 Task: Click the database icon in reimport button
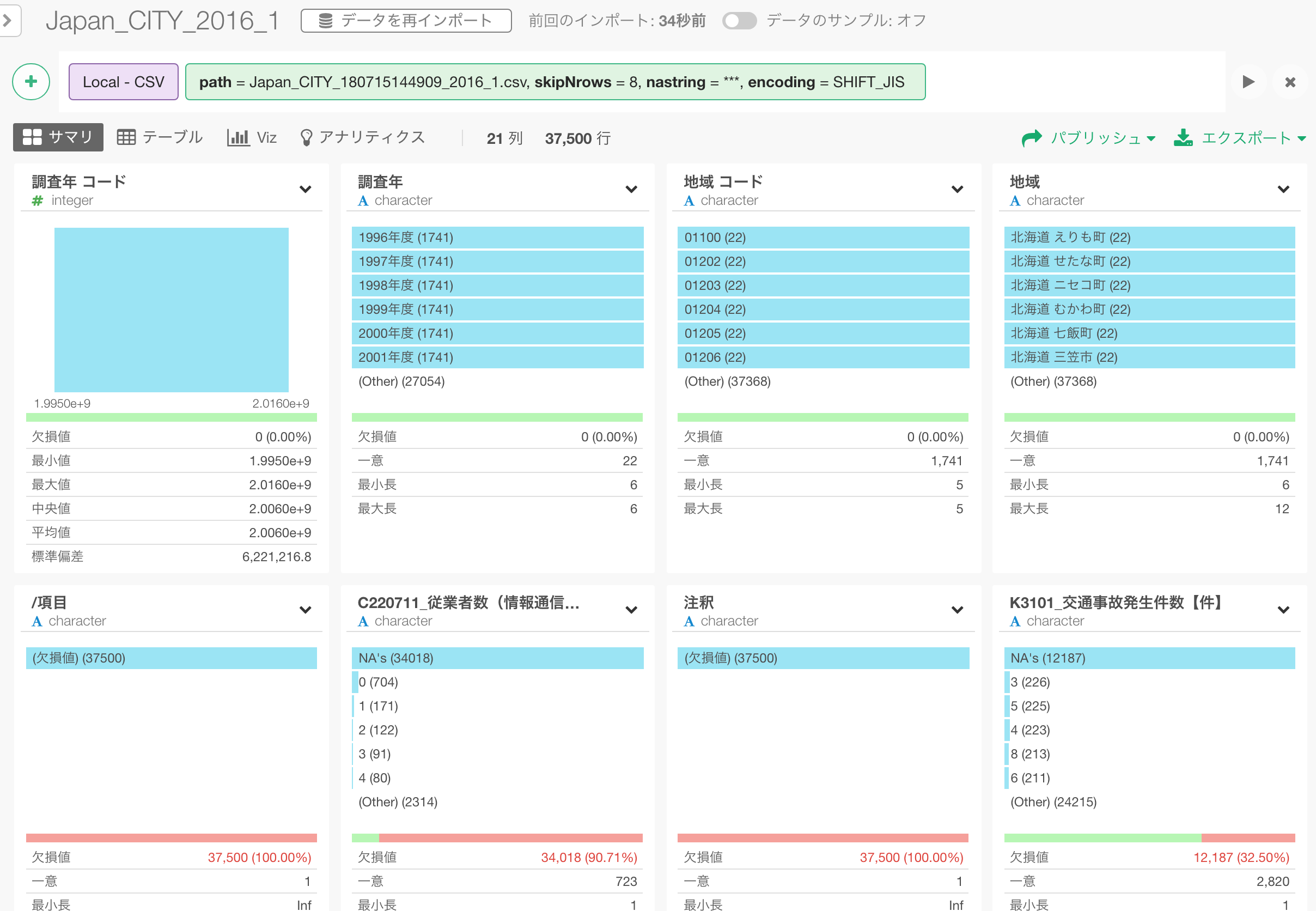pyautogui.click(x=325, y=21)
